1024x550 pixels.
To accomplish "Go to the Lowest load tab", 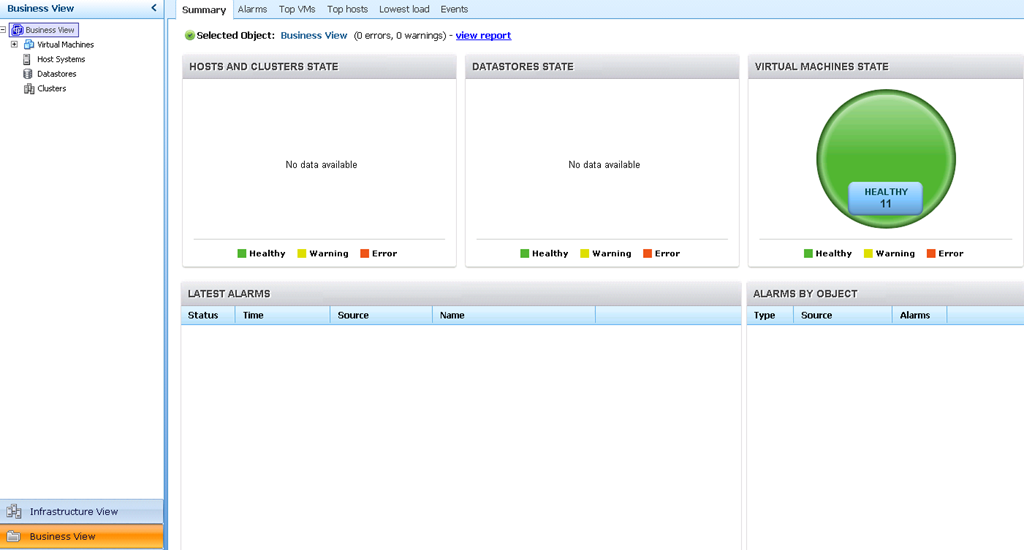I will (404, 9).
